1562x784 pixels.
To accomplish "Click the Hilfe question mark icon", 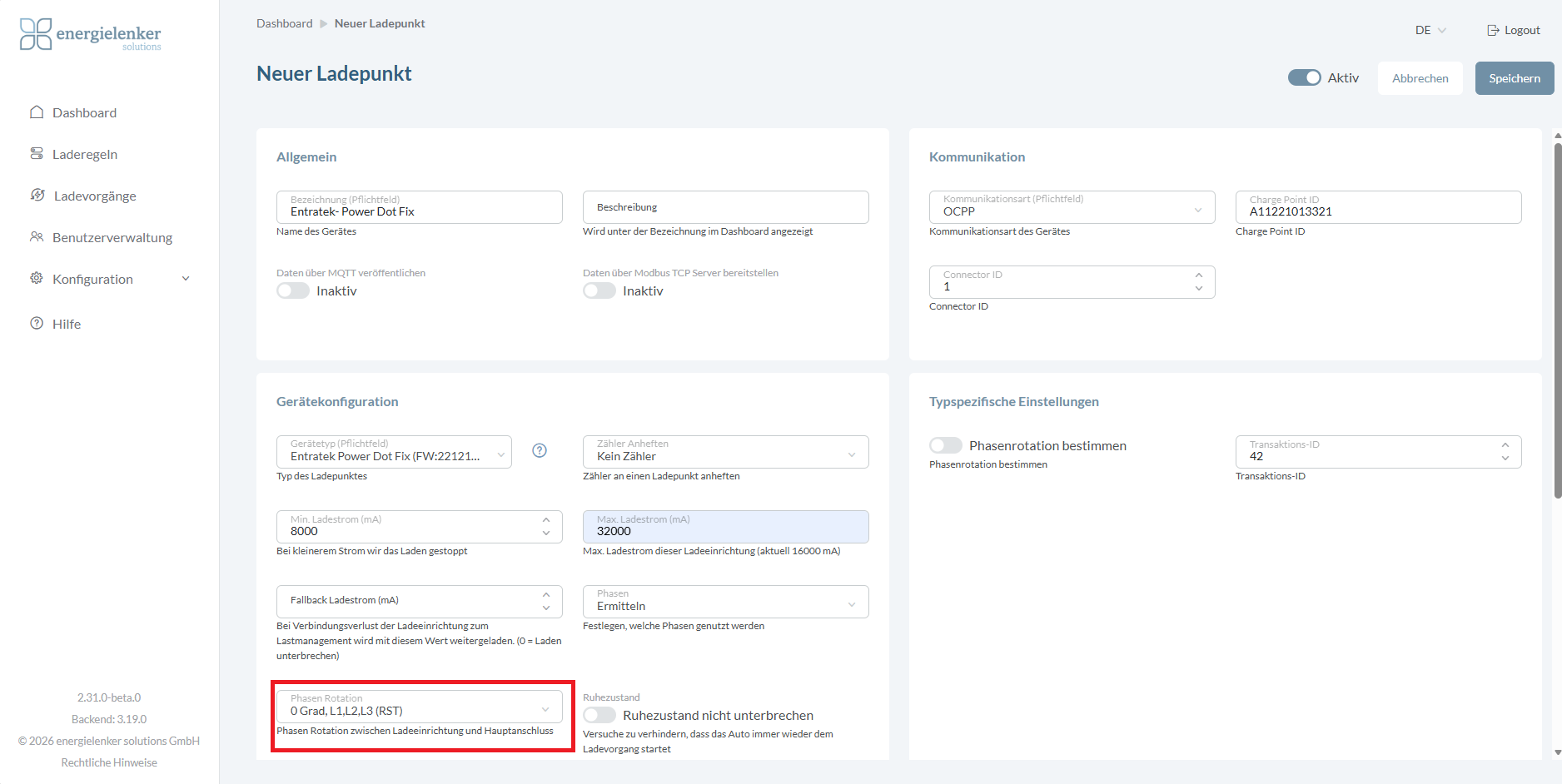I will click(37, 324).
